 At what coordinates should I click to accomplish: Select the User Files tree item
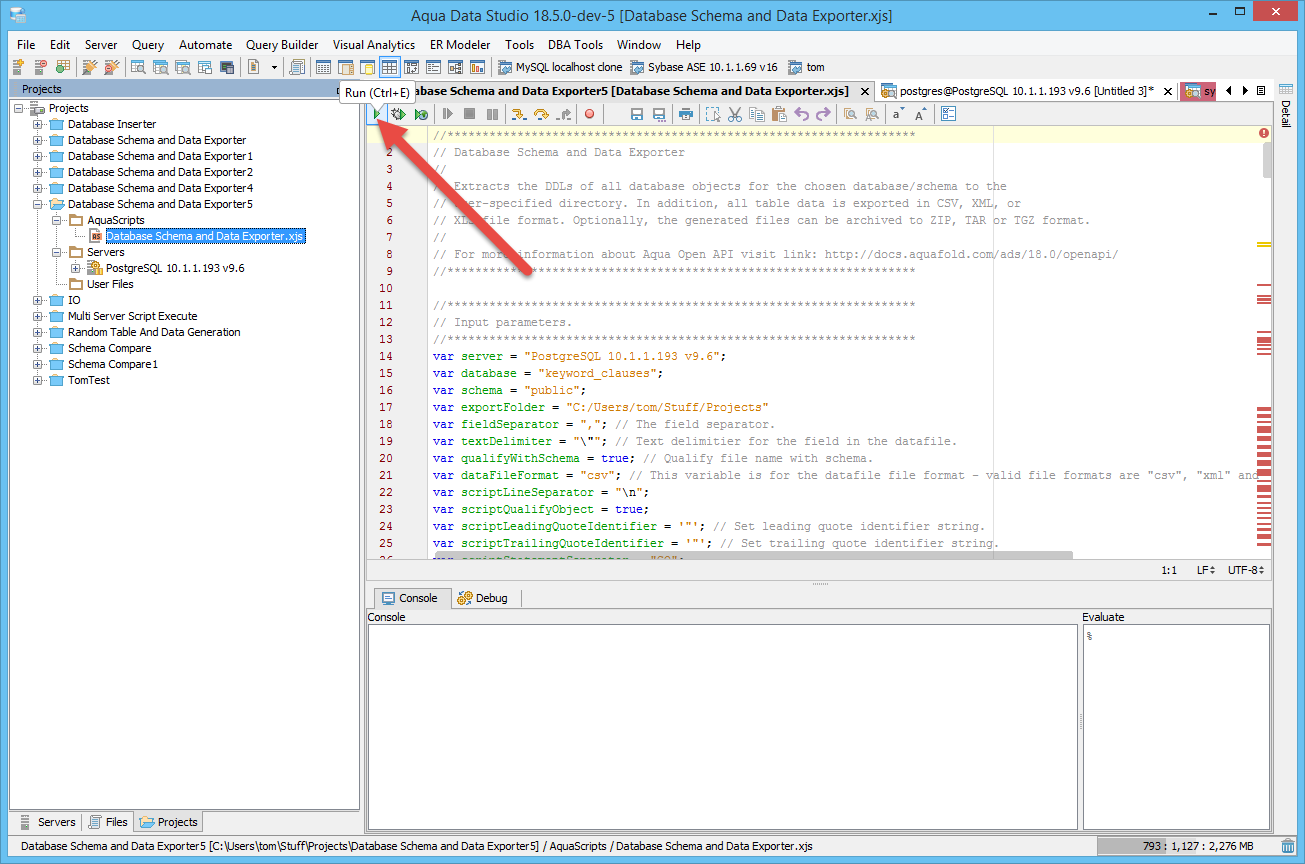pos(110,284)
